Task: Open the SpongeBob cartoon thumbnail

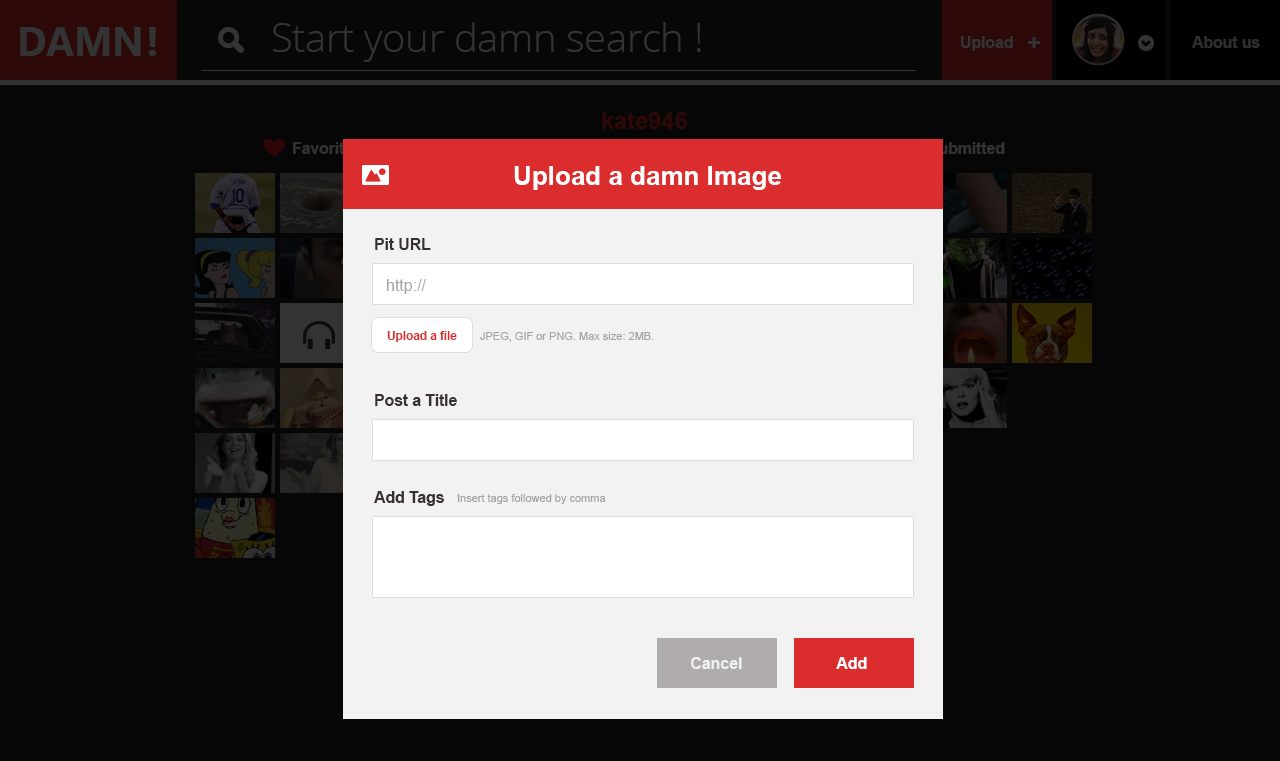Action: 235,528
